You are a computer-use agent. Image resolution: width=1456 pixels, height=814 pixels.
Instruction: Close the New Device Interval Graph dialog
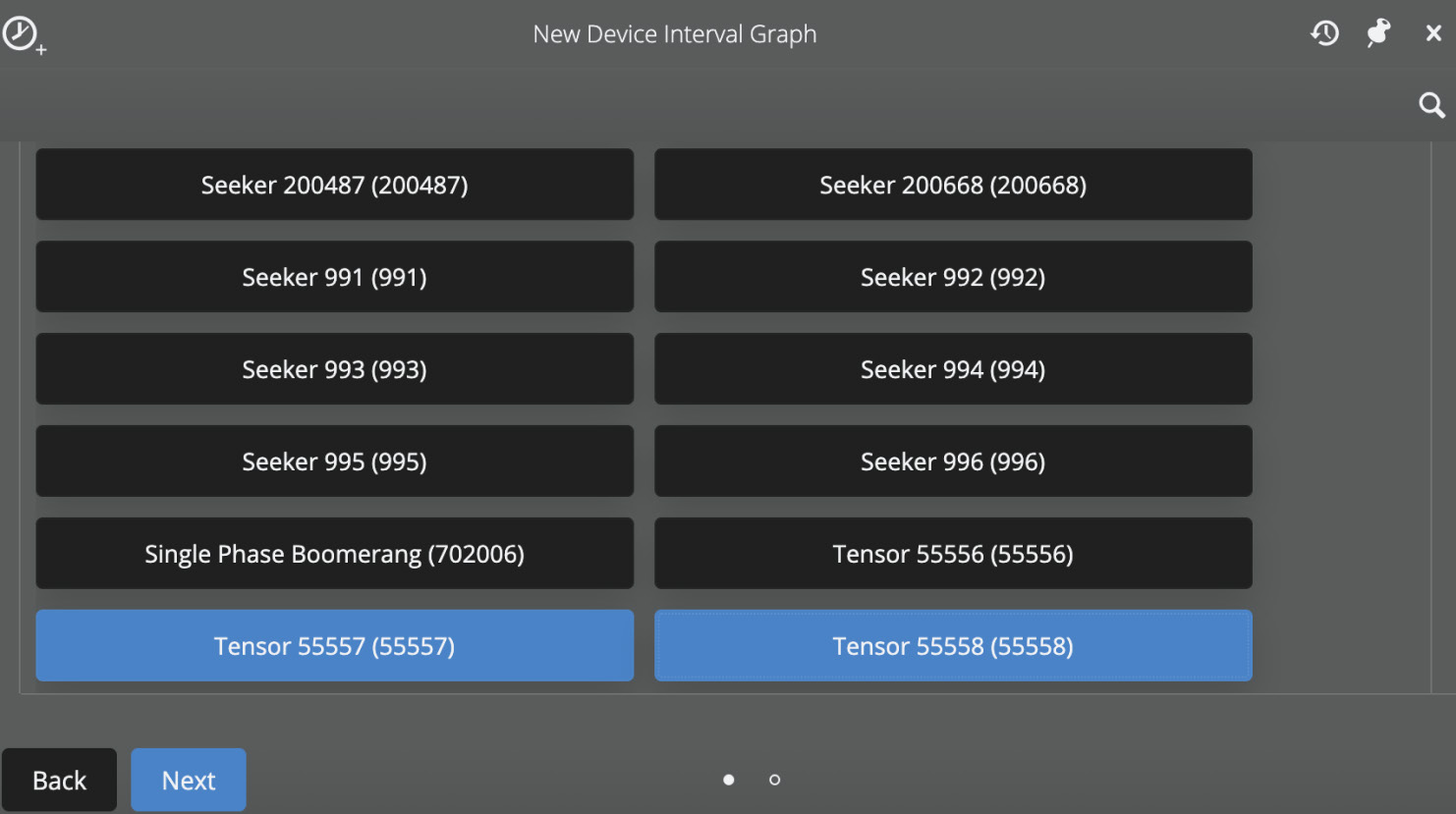click(x=1433, y=32)
